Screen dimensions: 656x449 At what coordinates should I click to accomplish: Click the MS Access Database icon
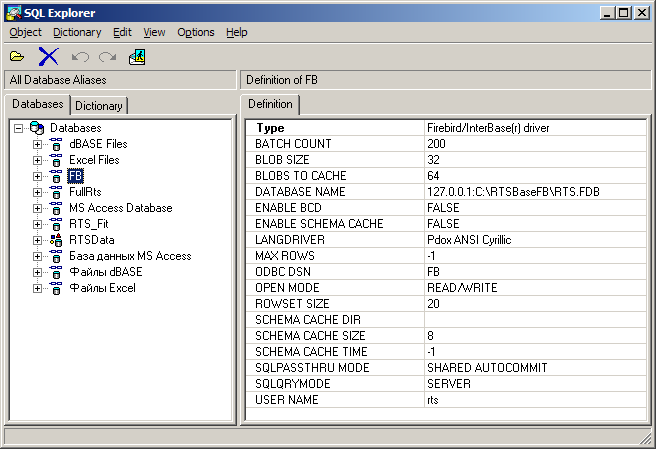coord(56,208)
